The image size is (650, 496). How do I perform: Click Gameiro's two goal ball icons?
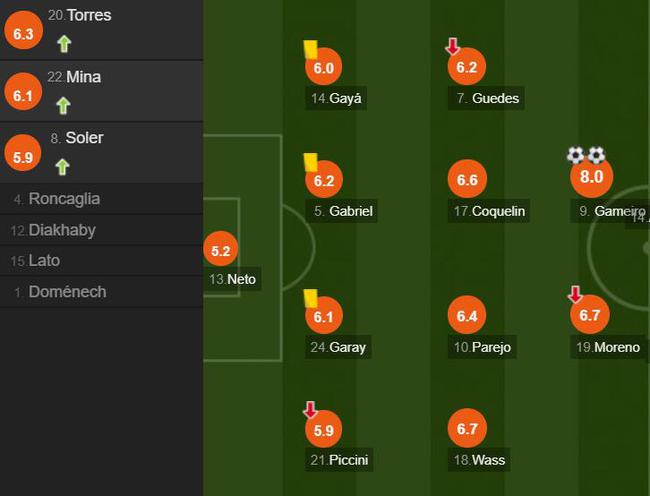pyautogui.click(x=586, y=155)
